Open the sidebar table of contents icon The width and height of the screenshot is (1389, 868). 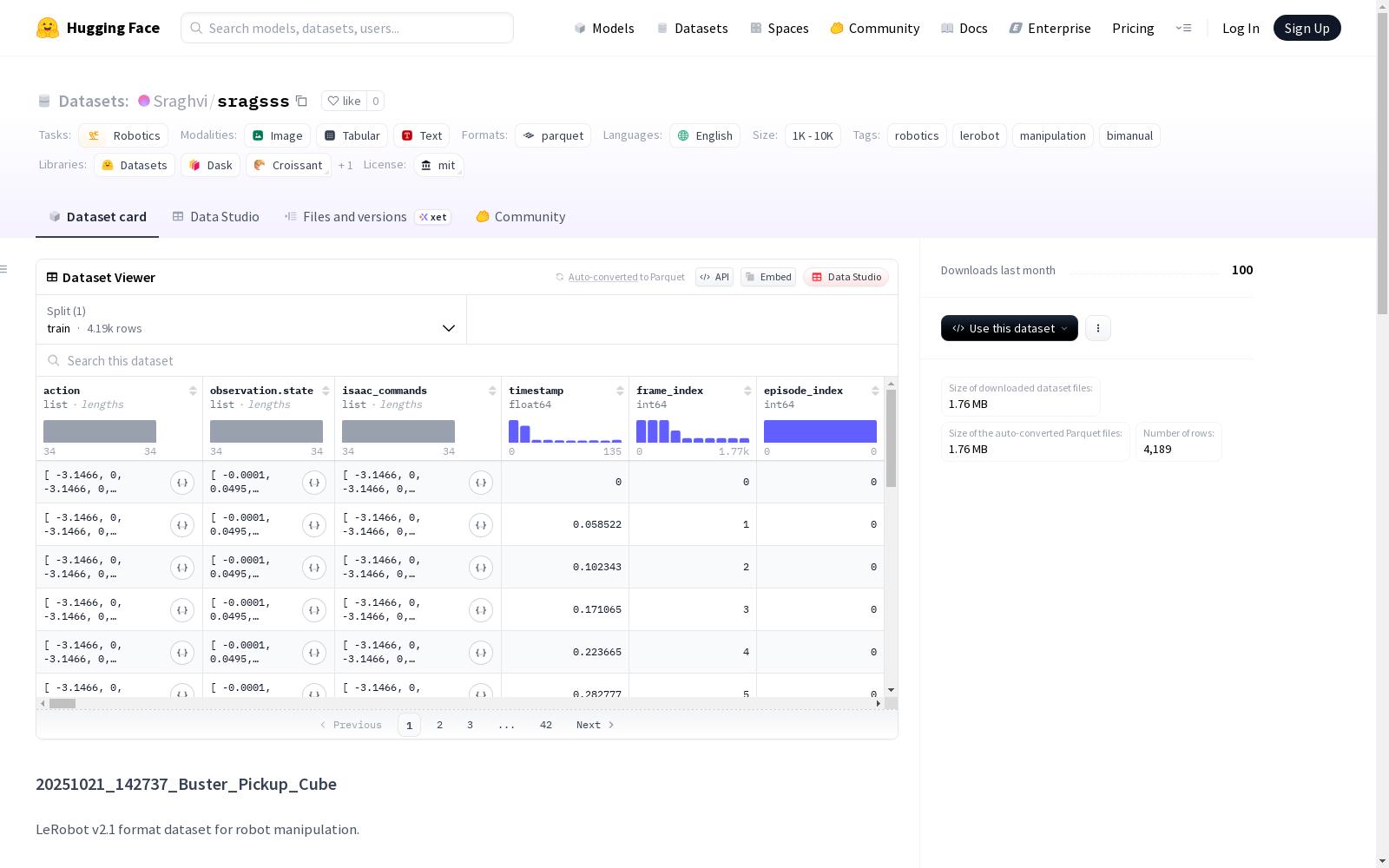[4, 269]
